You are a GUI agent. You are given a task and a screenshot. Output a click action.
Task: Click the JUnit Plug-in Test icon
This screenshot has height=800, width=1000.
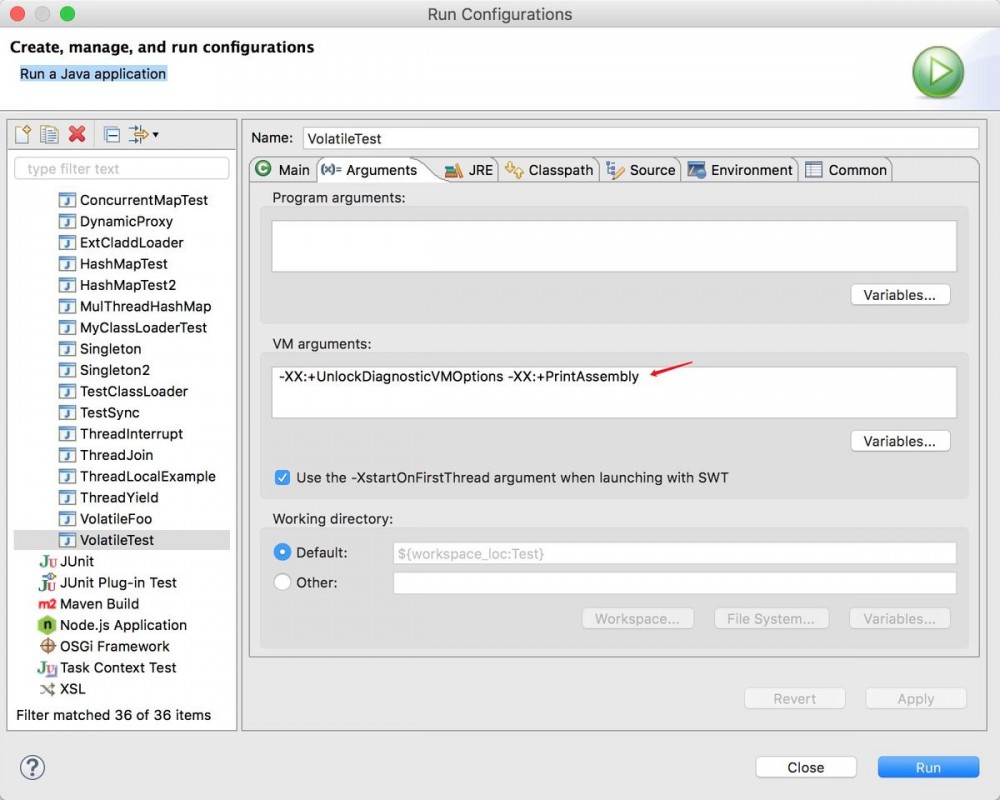(x=48, y=582)
